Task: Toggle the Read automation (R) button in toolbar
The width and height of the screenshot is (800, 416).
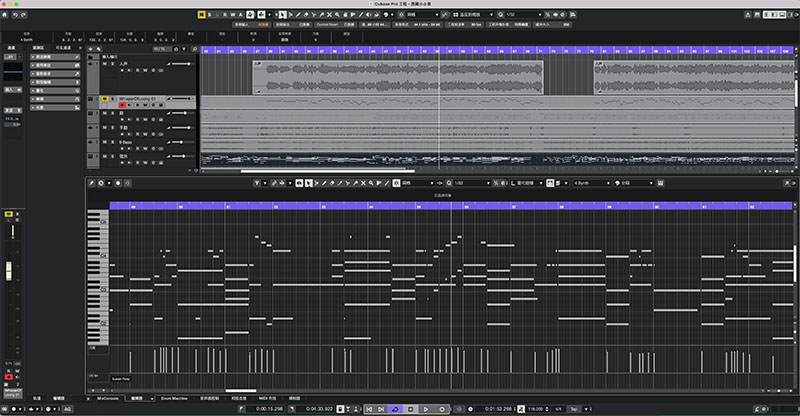Action: [x=225, y=15]
